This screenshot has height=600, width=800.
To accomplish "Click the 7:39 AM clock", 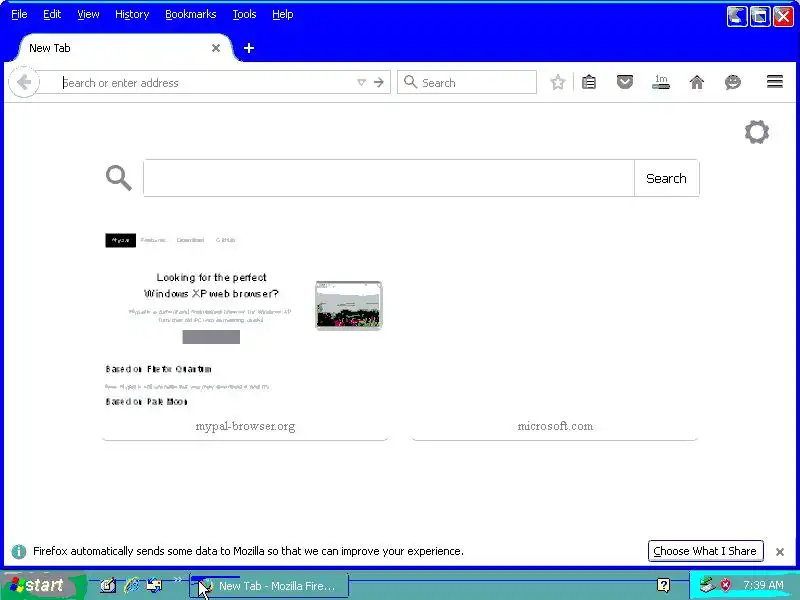I will [763, 585].
